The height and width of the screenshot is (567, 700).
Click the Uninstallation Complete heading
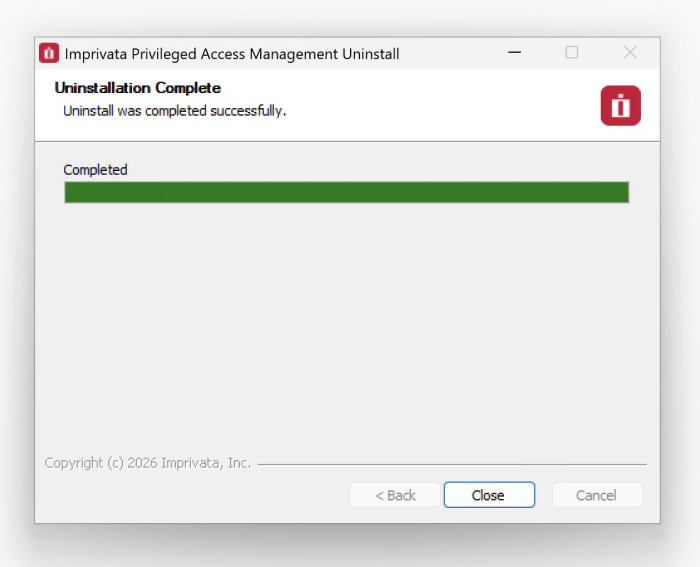click(138, 88)
